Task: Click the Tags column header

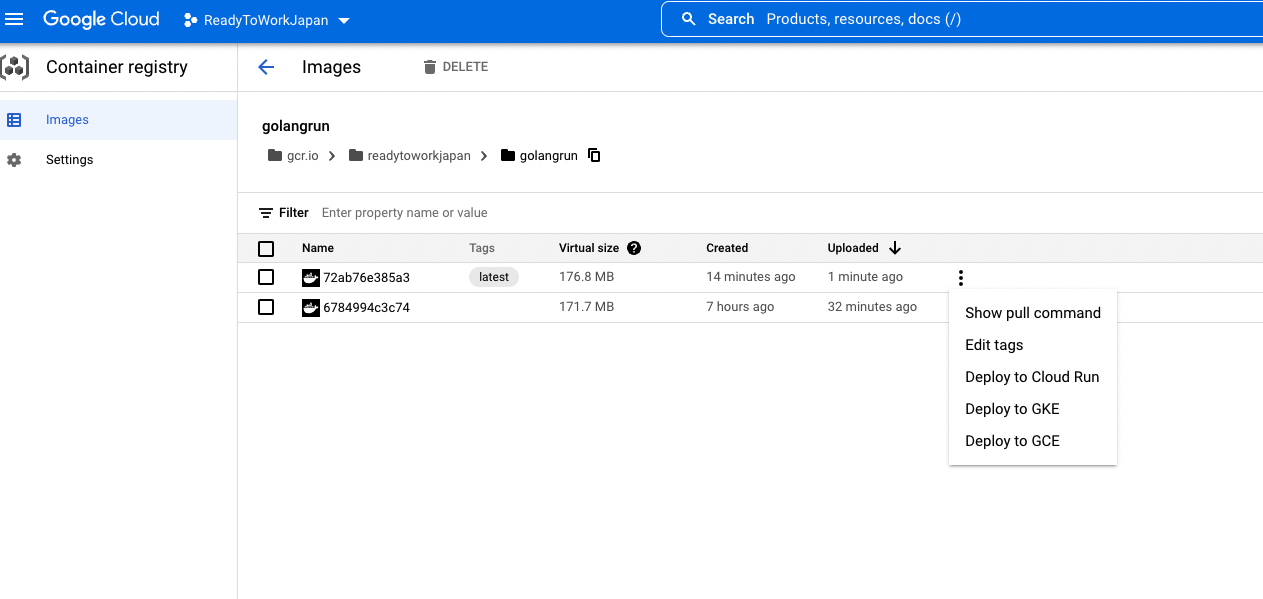Action: 482,248
